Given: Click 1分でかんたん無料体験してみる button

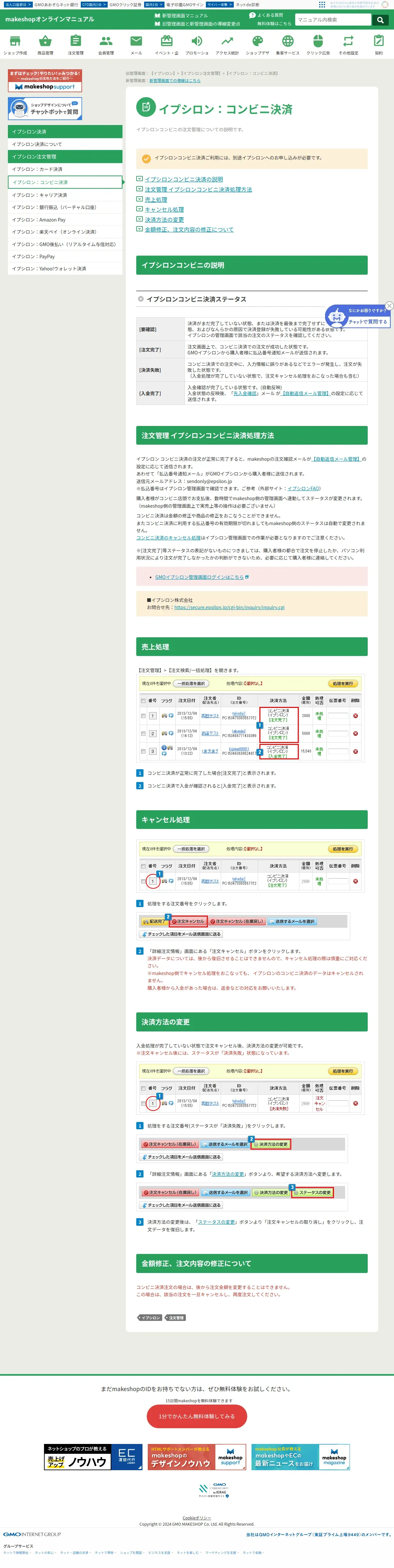Looking at the screenshot, I should (x=197, y=1416).
